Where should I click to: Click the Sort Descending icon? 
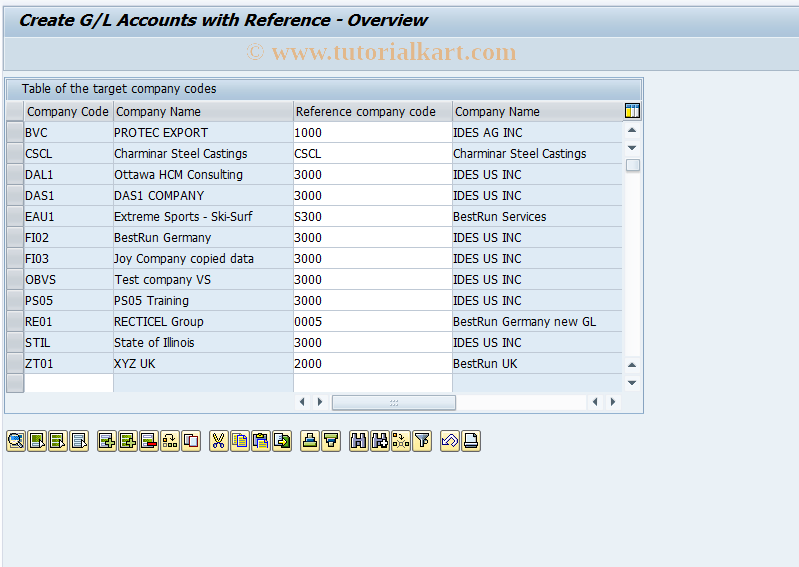(x=331, y=441)
